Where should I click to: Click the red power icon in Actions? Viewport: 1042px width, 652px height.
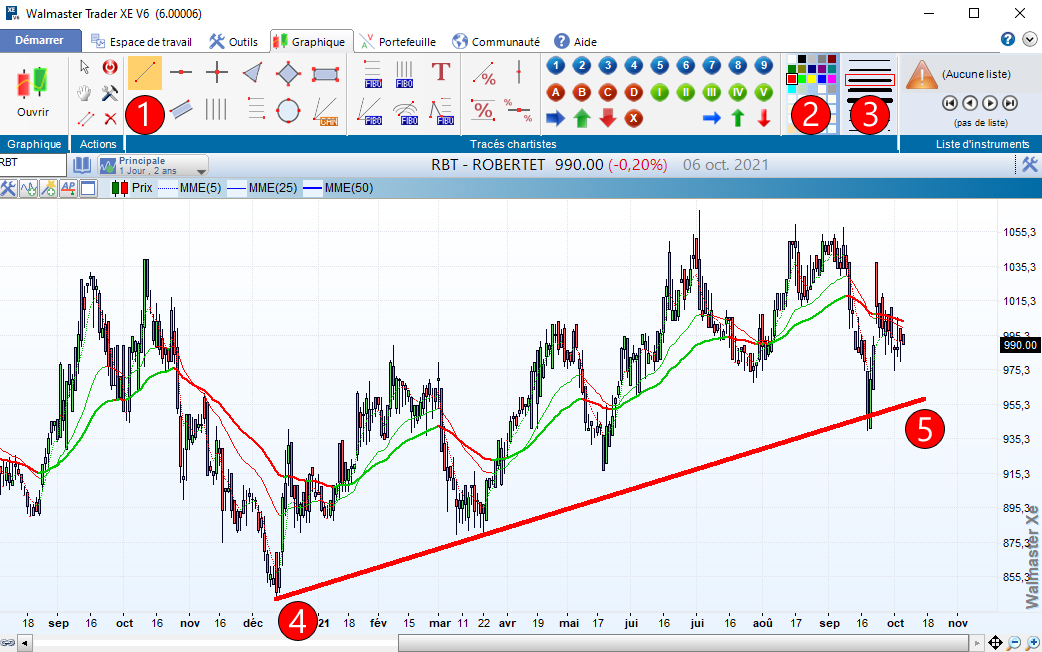(x=110, y=66)
